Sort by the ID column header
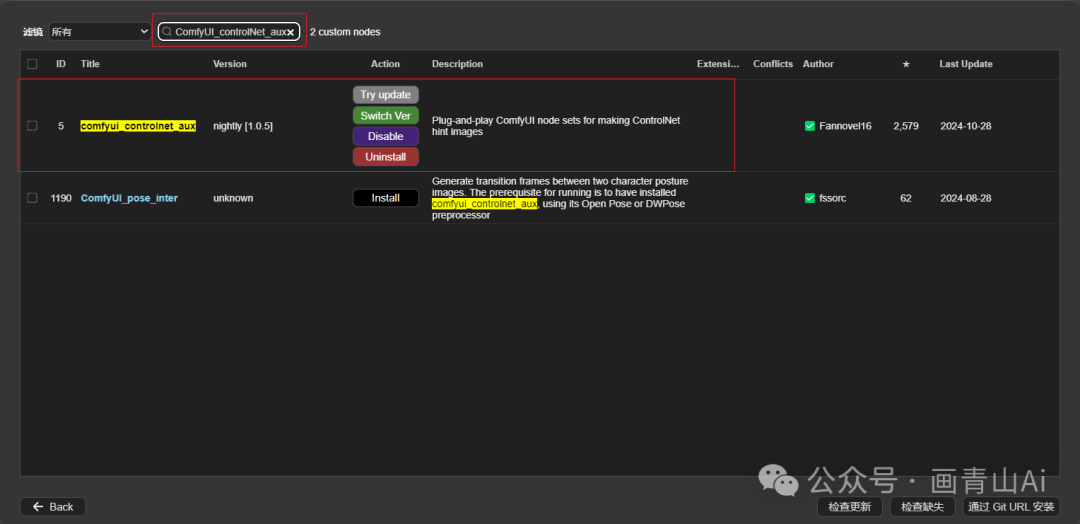This screenshot has height=524, width=1080. pos(61,64)
